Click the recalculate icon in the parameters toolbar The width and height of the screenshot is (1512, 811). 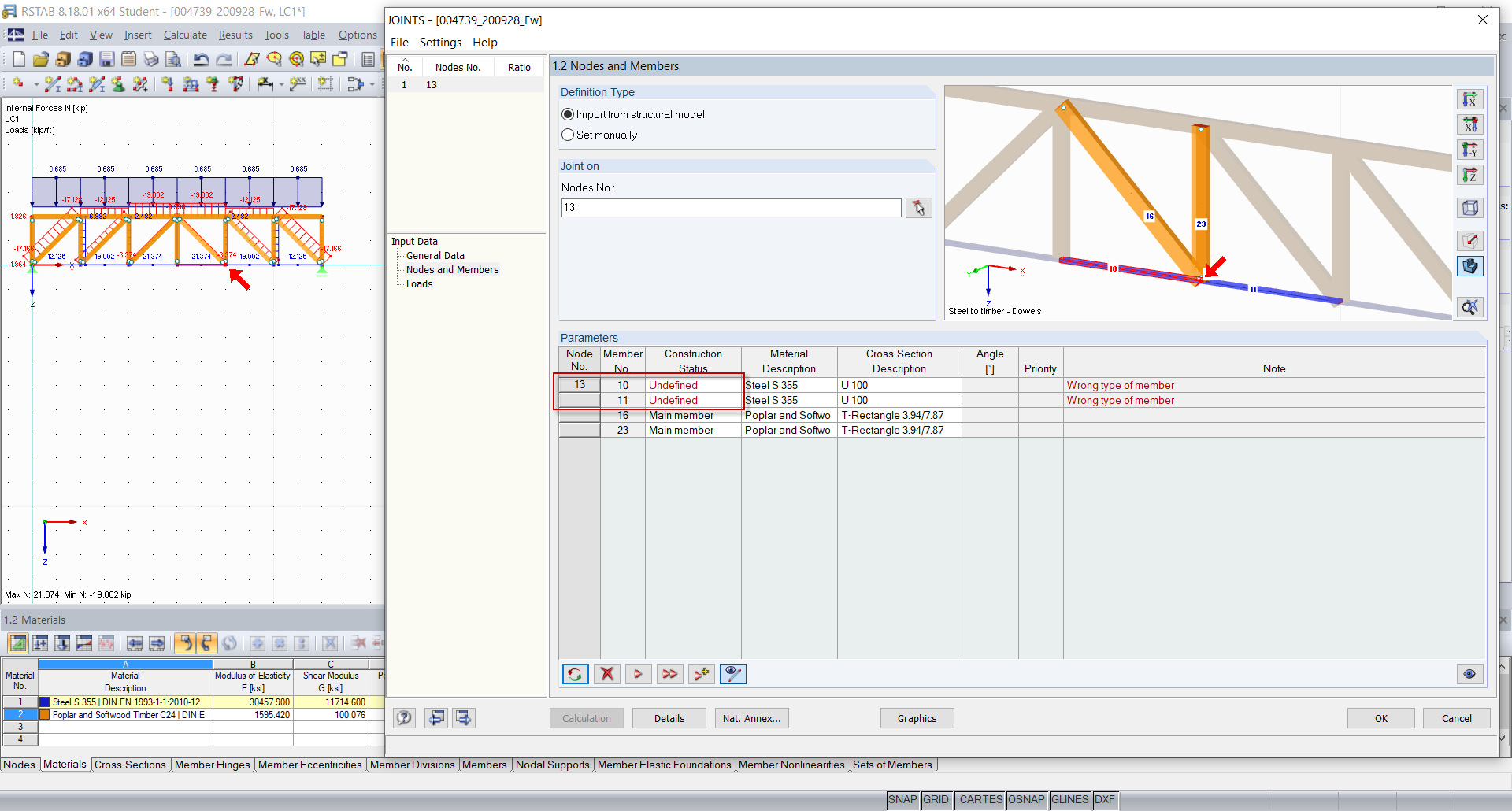tap(576, 674)
